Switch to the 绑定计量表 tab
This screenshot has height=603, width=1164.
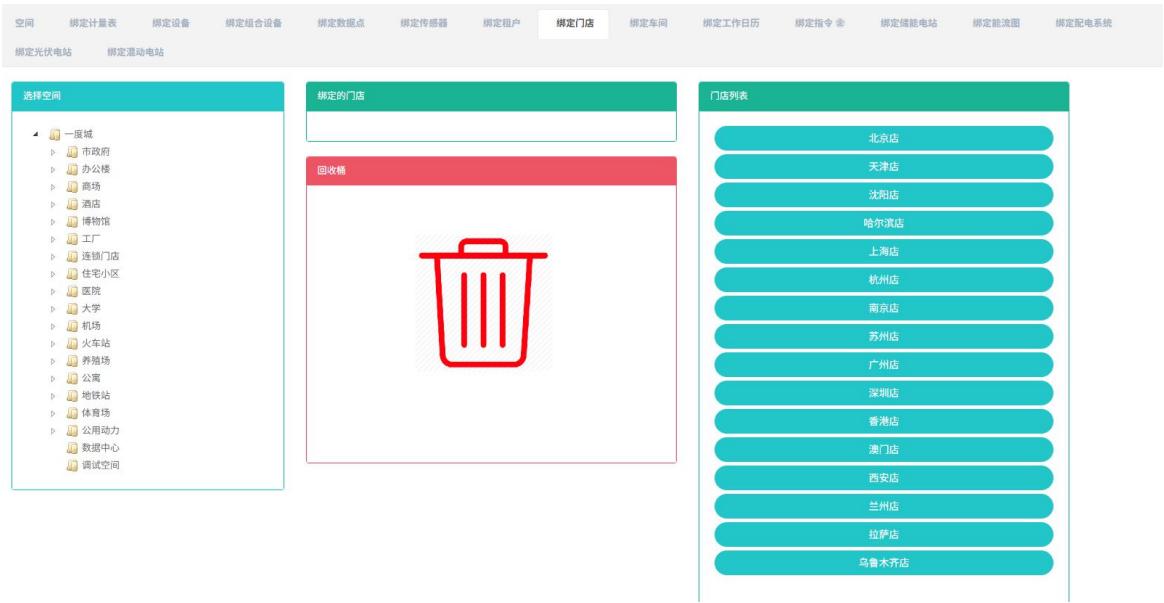[x=94, y=23]
